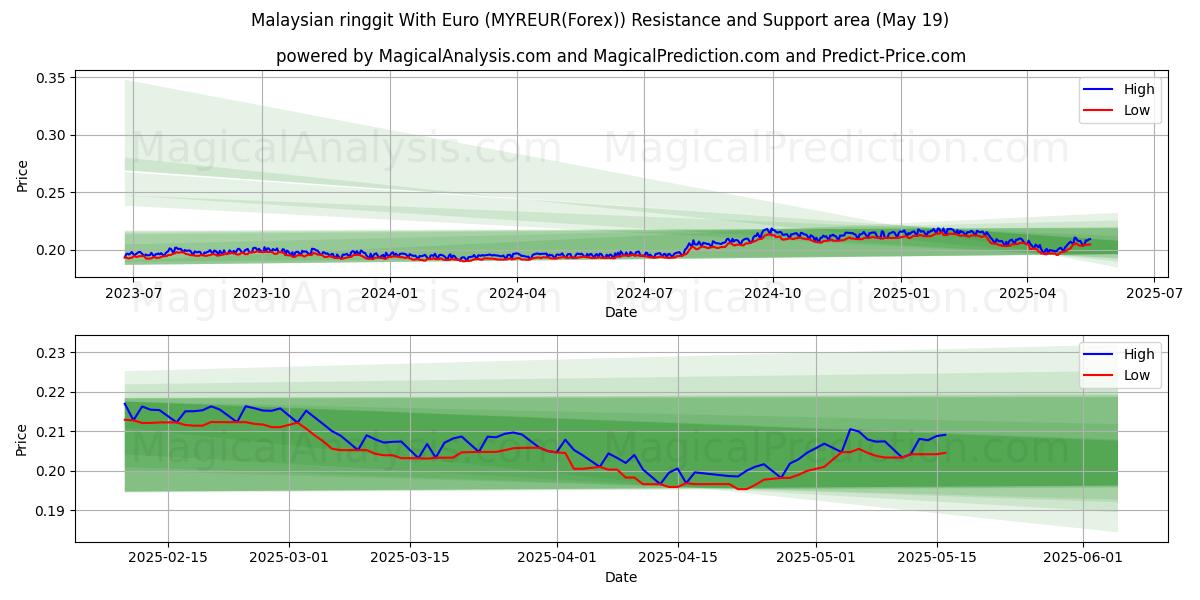Click the 2023-10 date tick
The height and width of the screenshot is (600, 1200).
262,294
